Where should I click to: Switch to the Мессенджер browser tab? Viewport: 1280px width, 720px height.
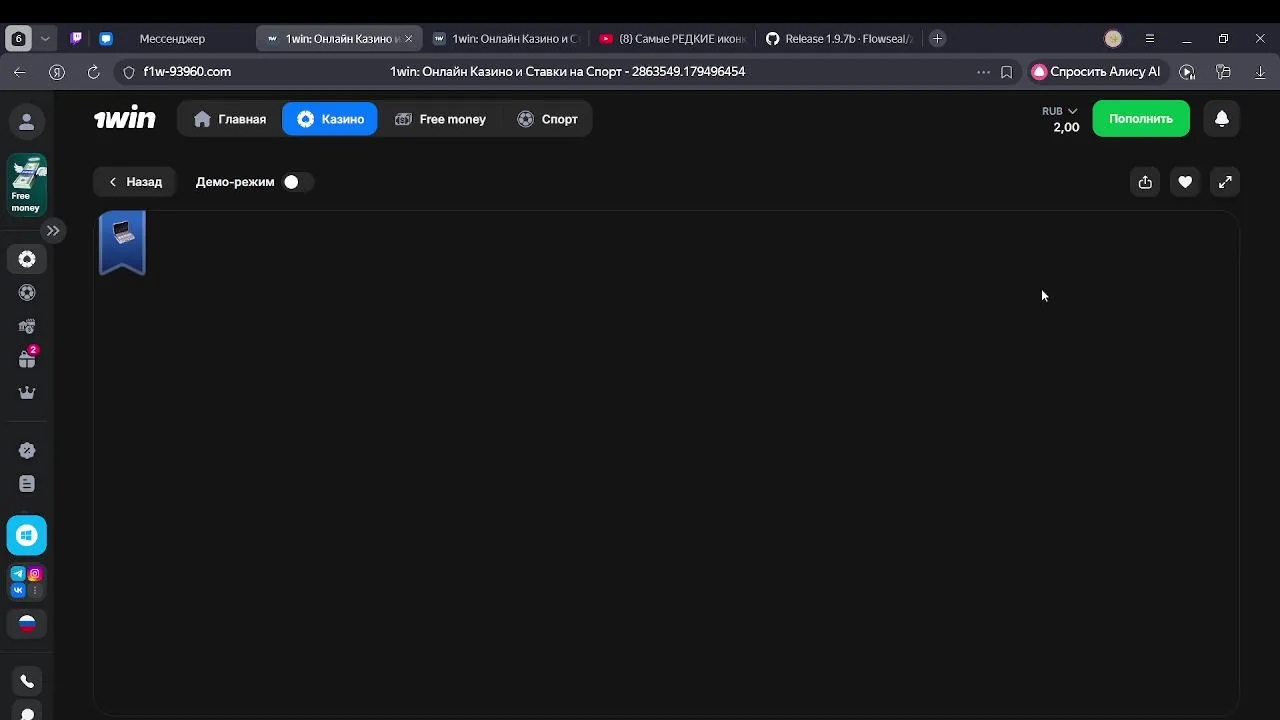tap(172, 39)
